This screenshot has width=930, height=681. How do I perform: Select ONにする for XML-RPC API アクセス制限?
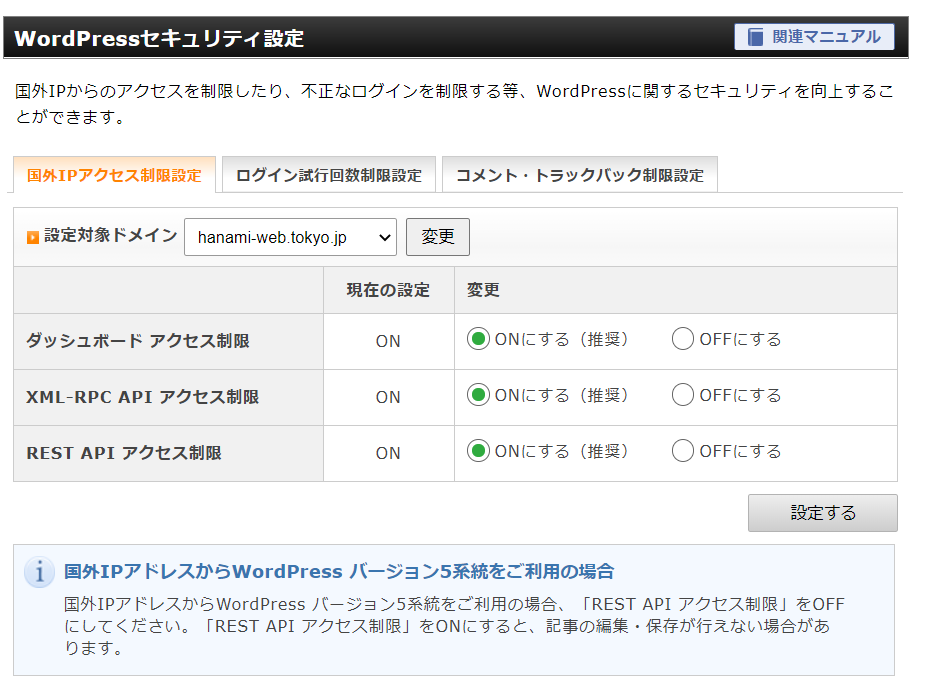478,394
